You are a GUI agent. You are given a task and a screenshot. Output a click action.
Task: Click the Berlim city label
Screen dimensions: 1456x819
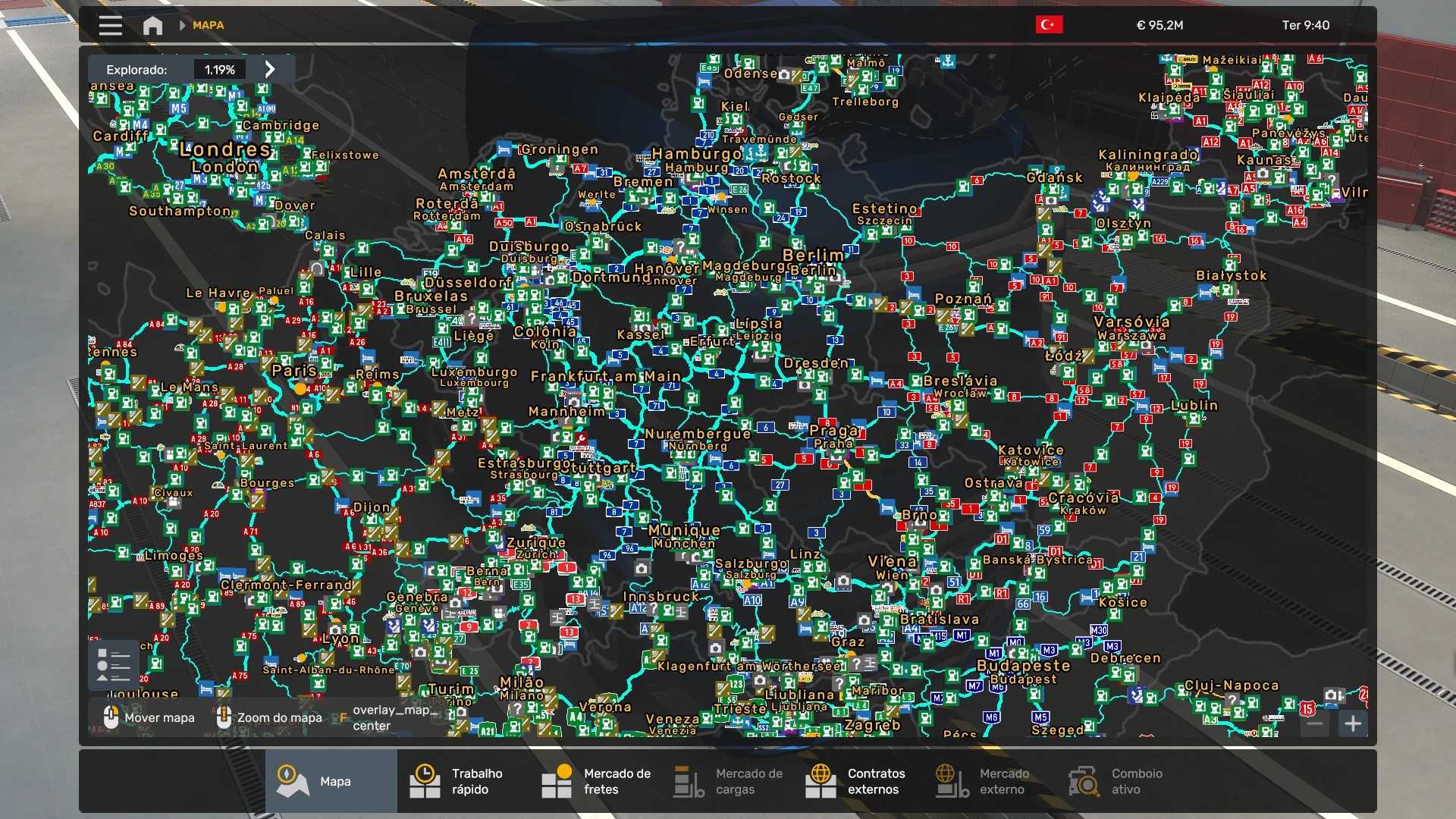tap(813, 256)
